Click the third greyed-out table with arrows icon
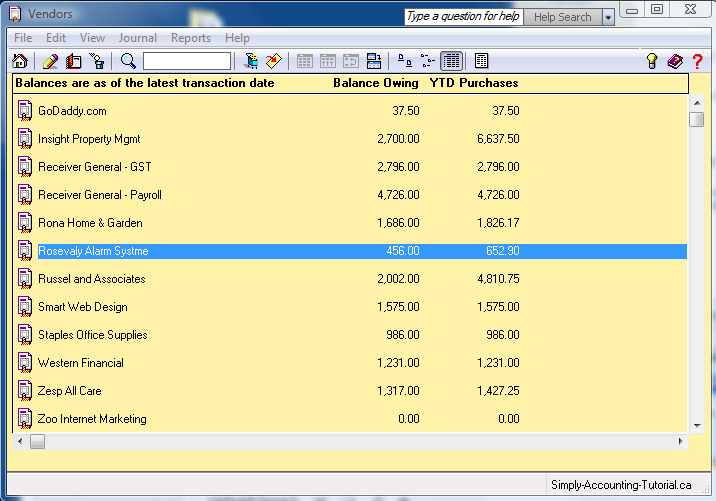 351,61
